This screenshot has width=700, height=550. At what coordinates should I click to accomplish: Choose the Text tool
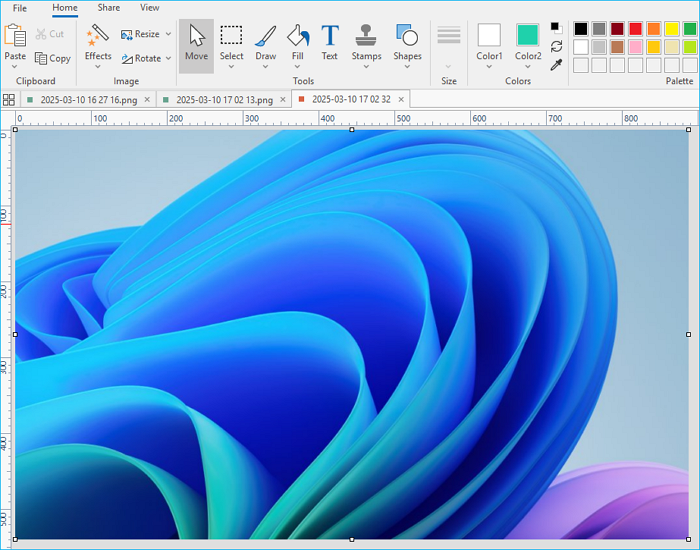click(x=329, y=44)
